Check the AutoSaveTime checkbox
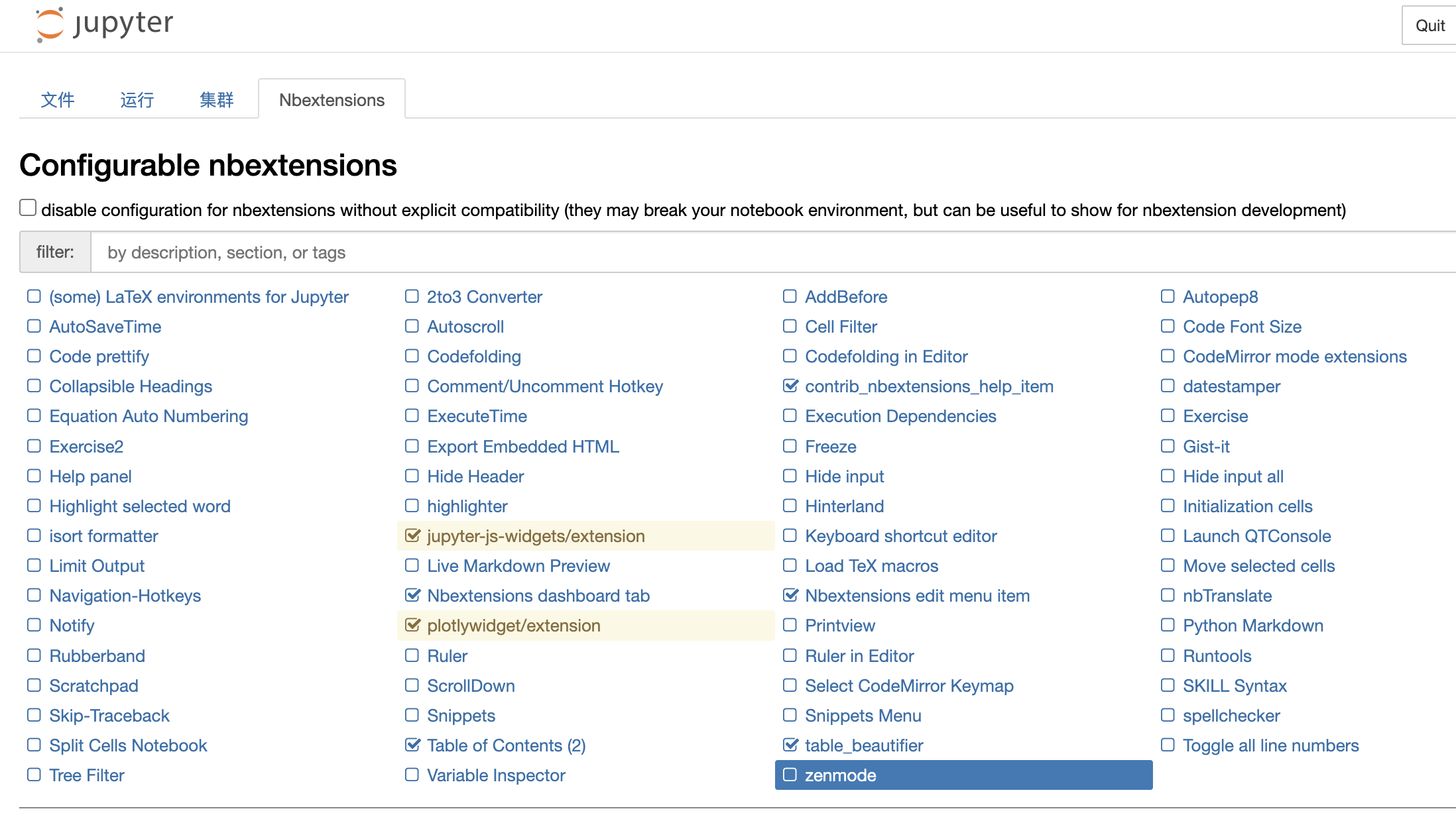This screenshot has height=823, width=1456. click(34, 326)
